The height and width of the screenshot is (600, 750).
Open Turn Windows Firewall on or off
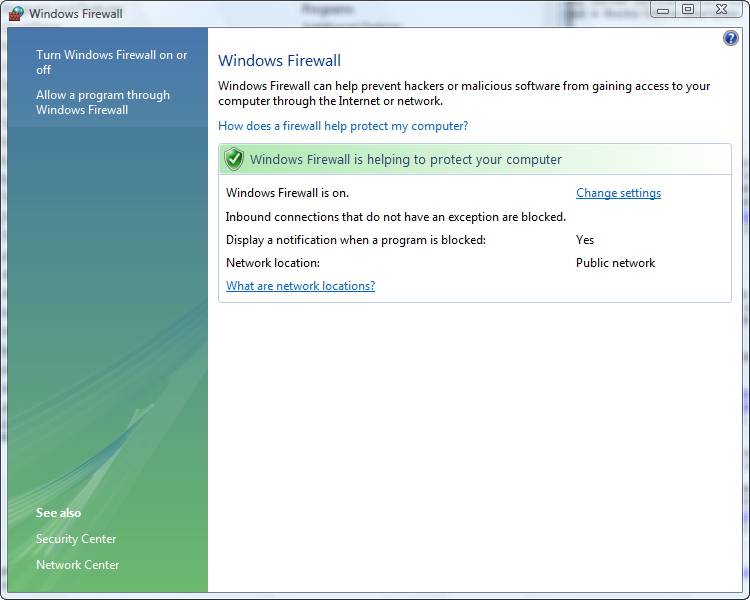coord(111,62)
